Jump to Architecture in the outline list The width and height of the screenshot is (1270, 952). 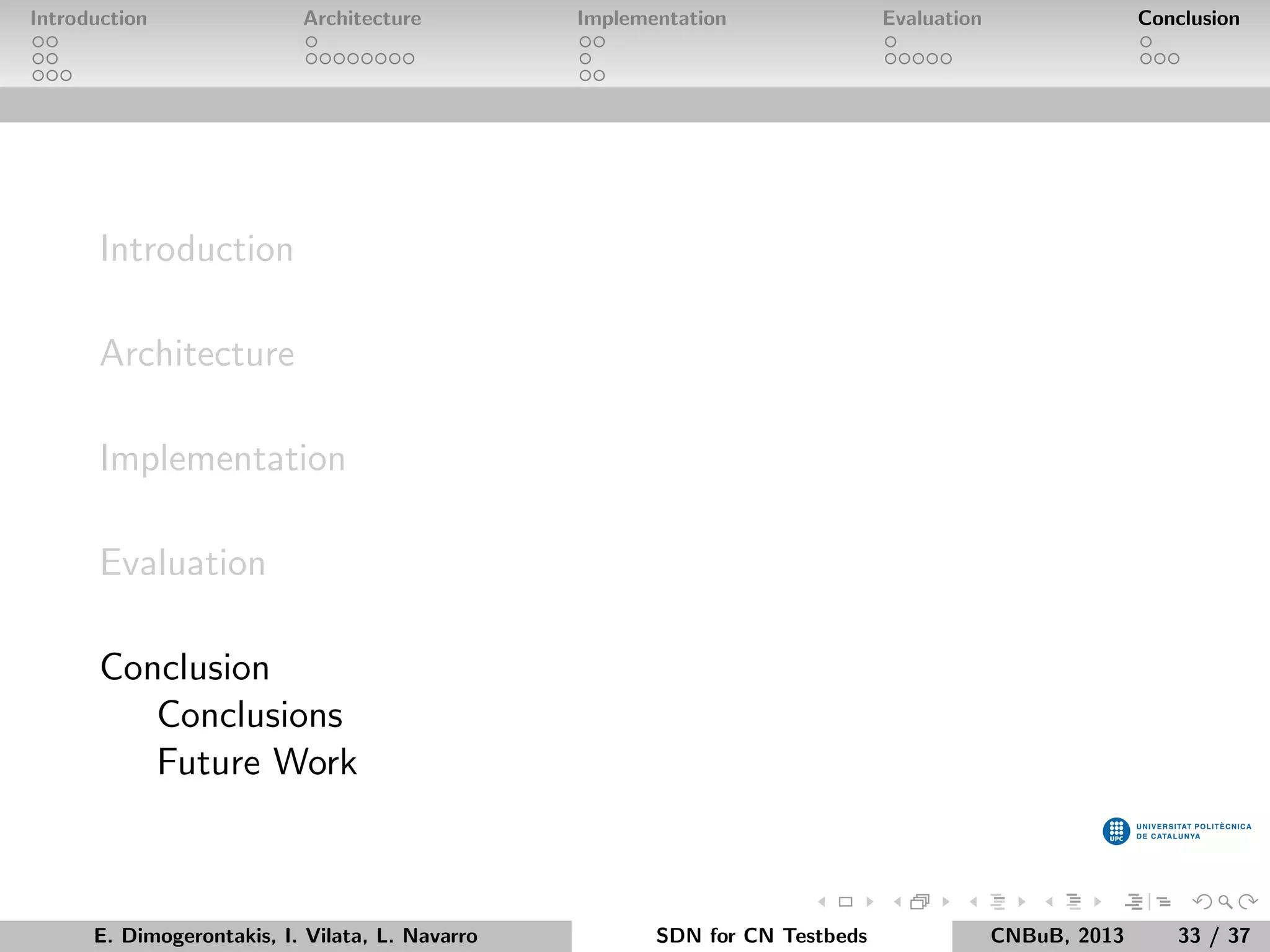tap(197, 353)
